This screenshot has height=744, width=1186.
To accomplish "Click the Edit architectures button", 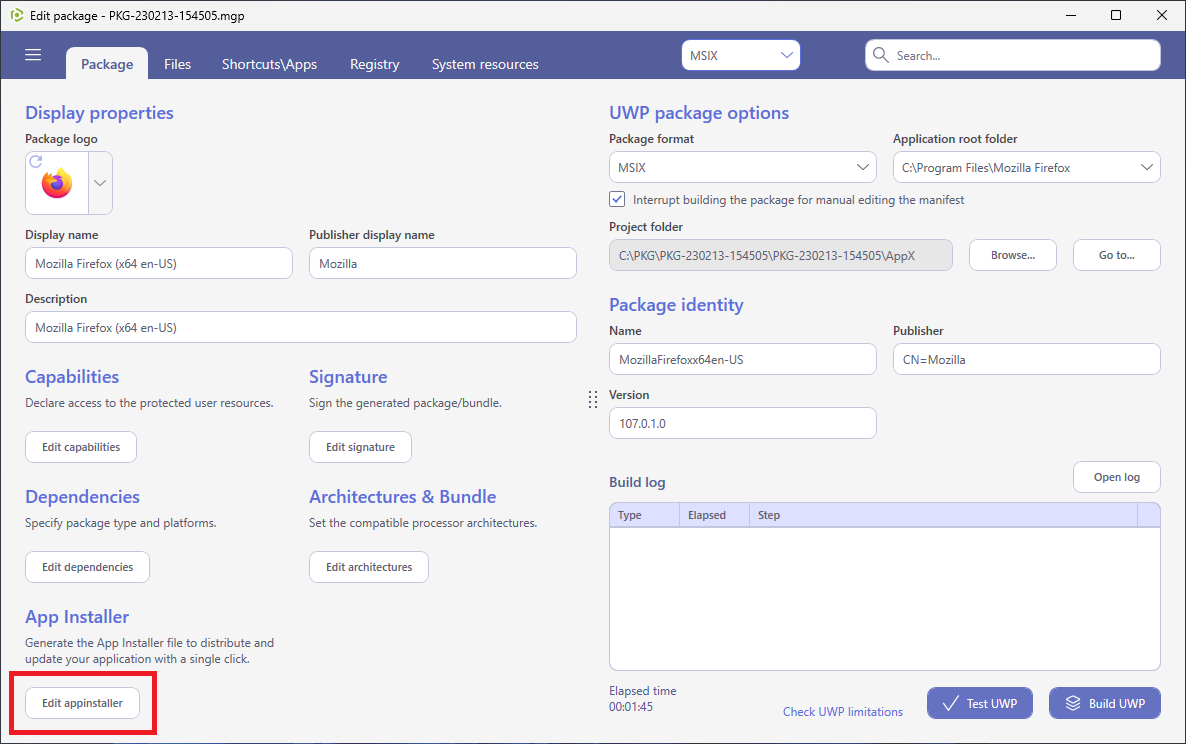I will 368,567.
